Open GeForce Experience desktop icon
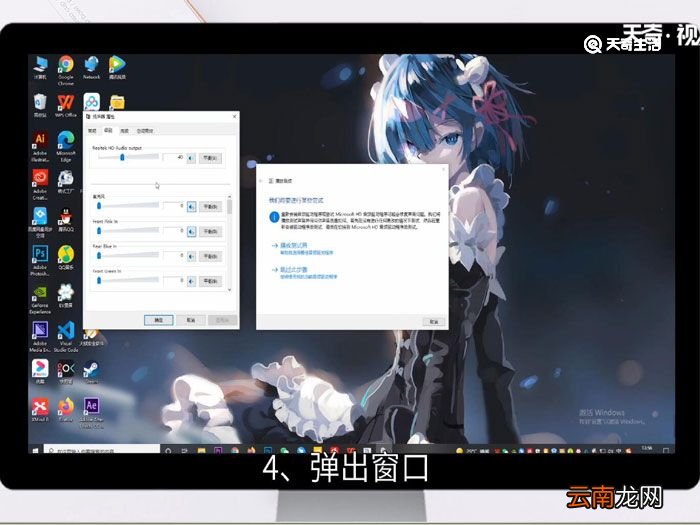The height and width of the screenshot is (525, 700). click(40, 299)
